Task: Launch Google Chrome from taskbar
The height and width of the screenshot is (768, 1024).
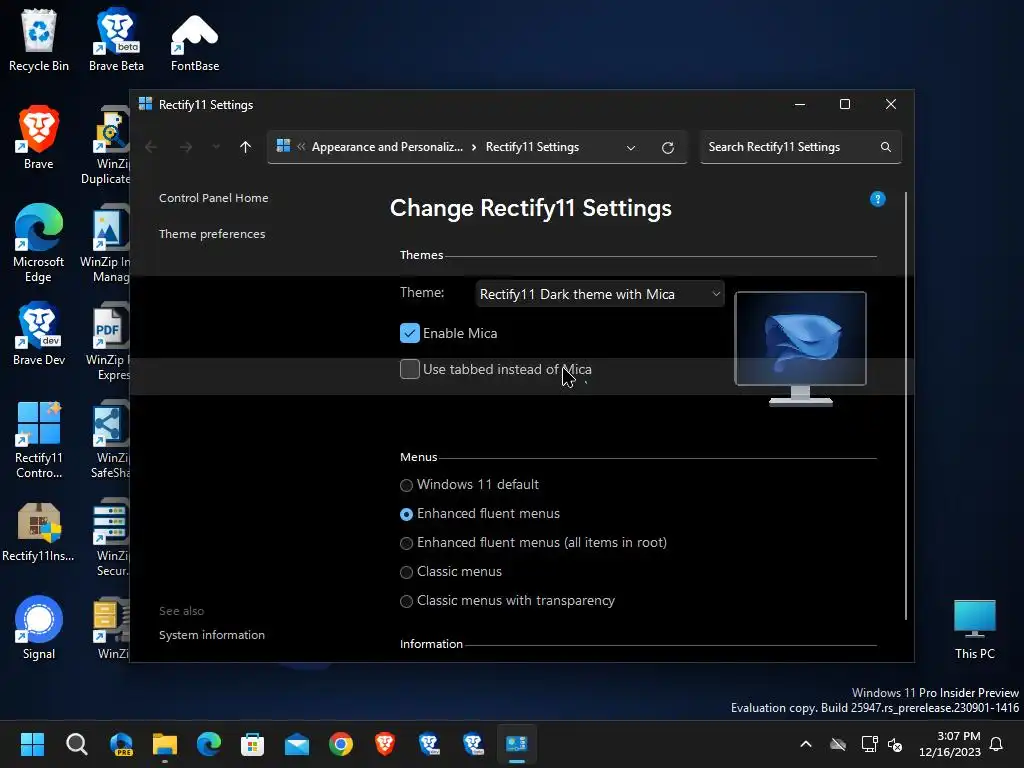Action: point(341,744)
